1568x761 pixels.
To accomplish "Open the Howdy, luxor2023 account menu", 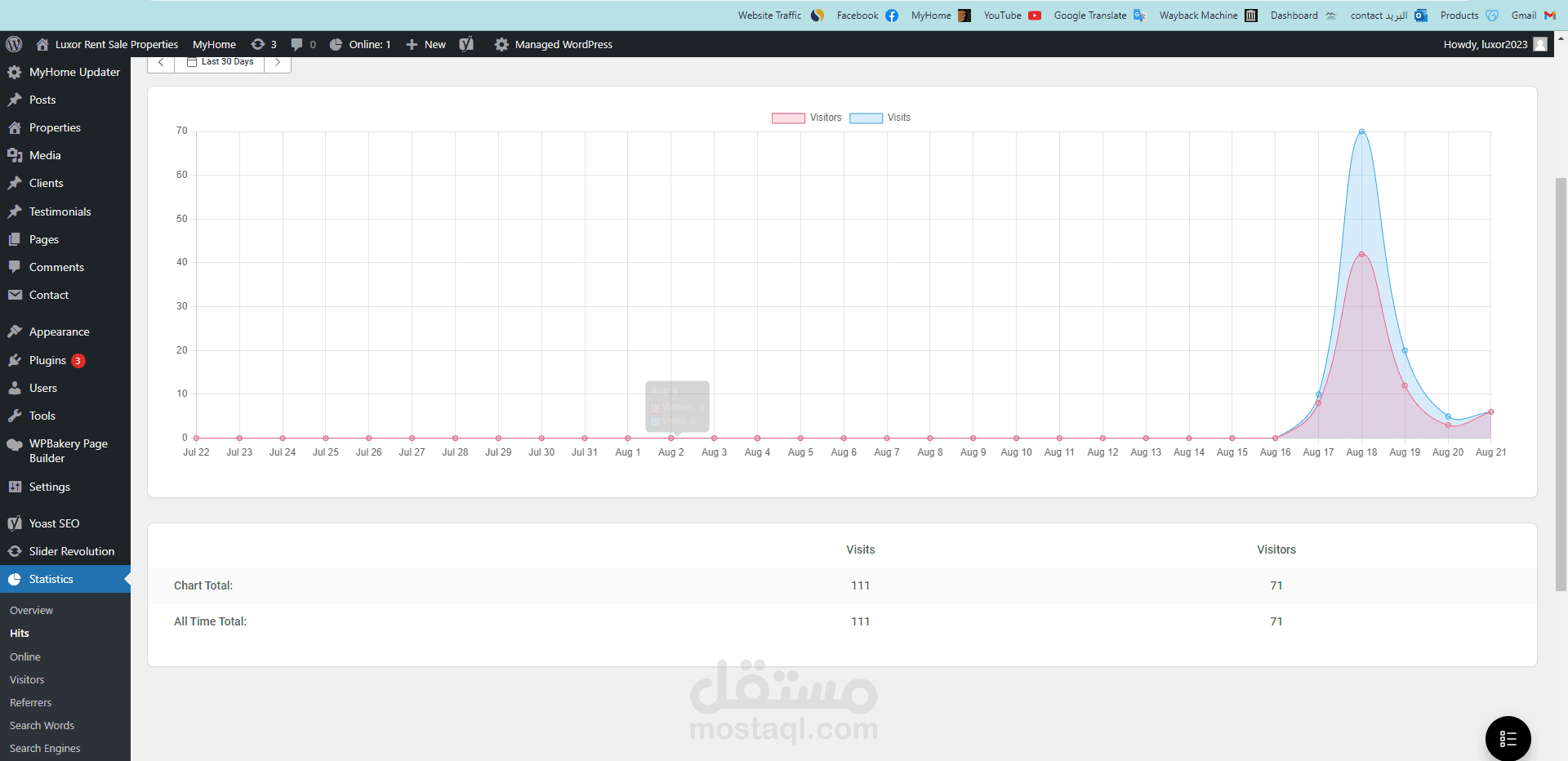I will coord(1495,44).
